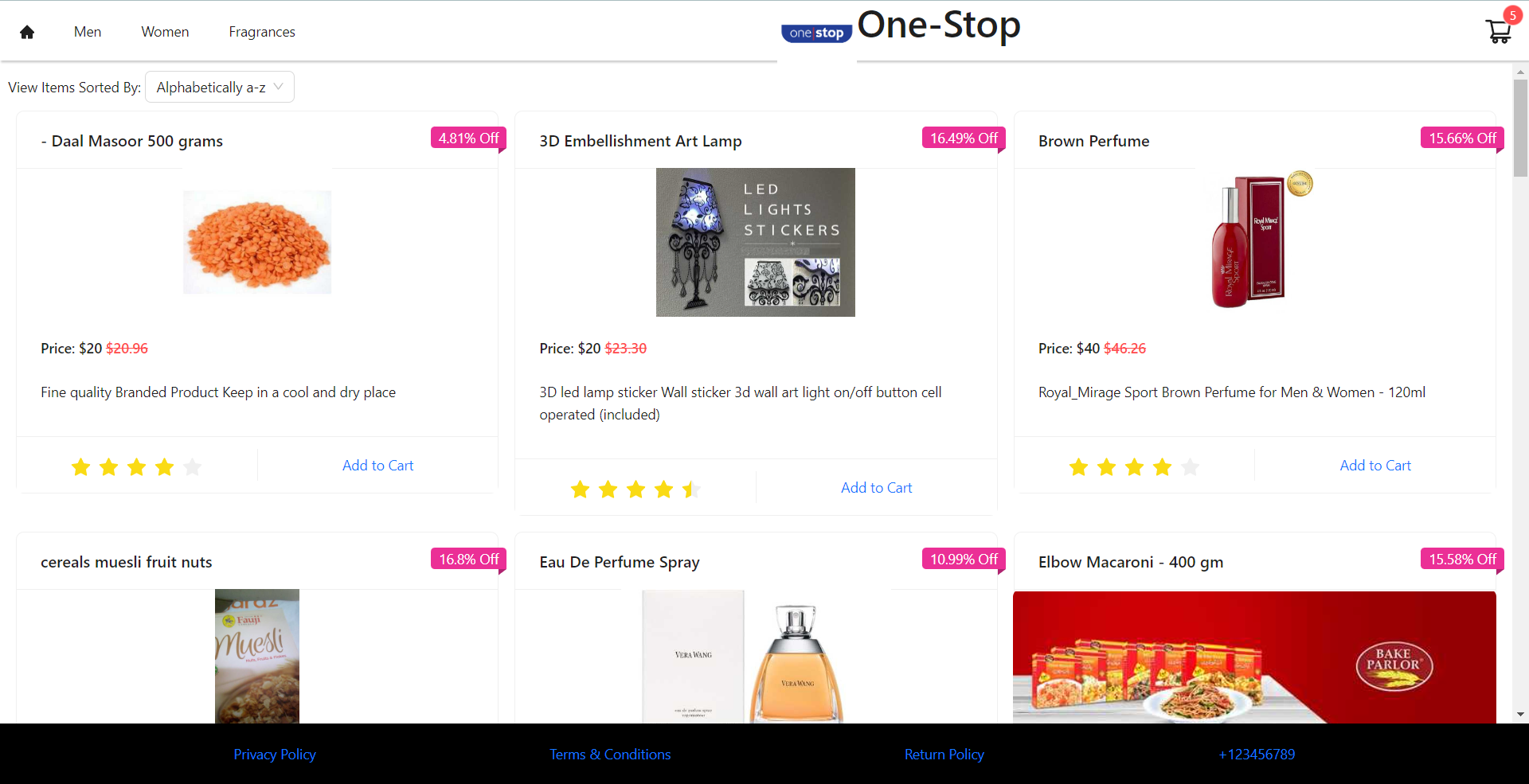Add 3D Embellishment Art Lamp to cart
Image resolution: width=1529 pixels, height=784 pixels.
click(x=876, y=488)
